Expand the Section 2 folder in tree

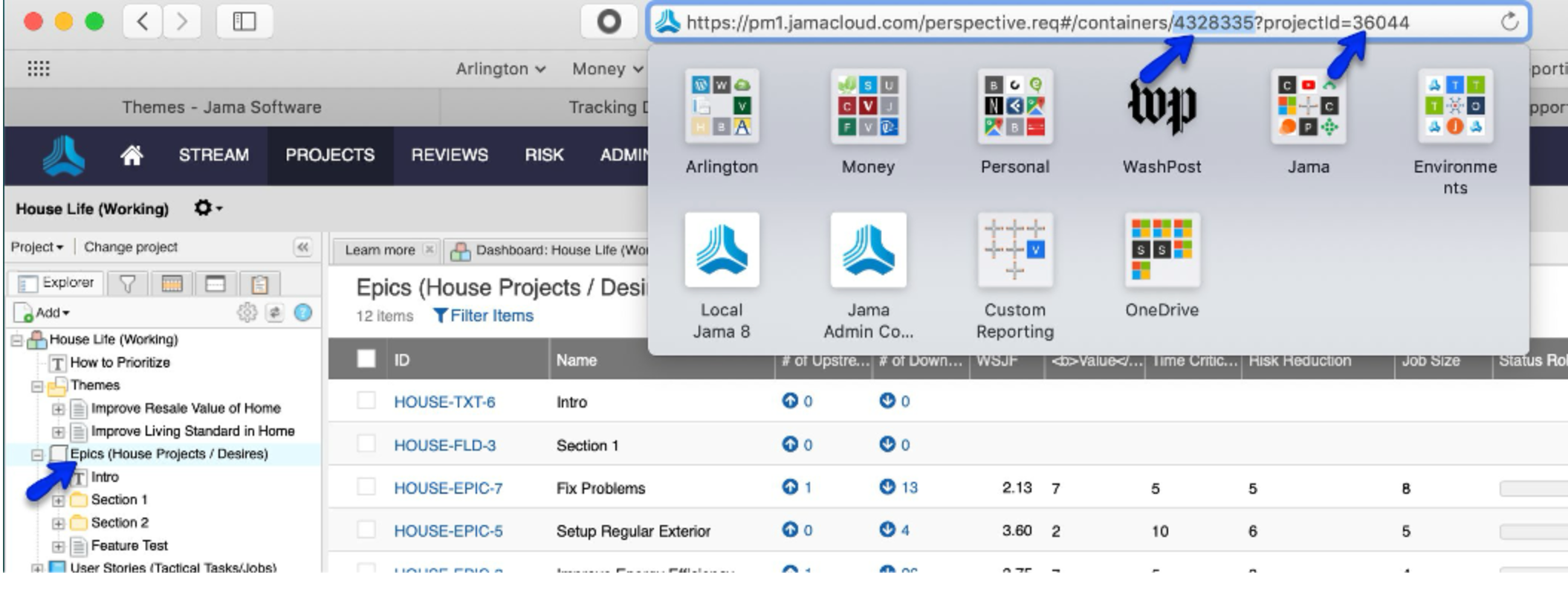[58, 524]
